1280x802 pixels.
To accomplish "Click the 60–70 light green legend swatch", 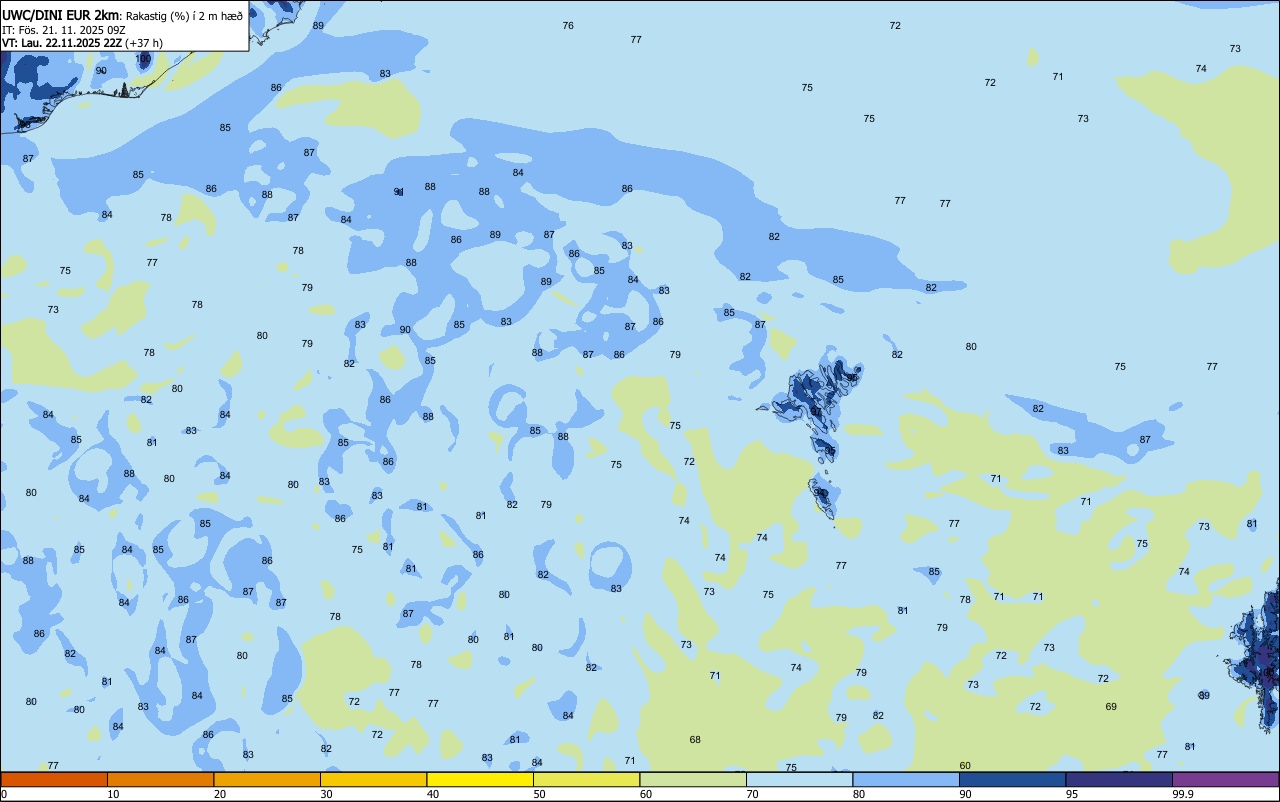I will tap(693, 779).
